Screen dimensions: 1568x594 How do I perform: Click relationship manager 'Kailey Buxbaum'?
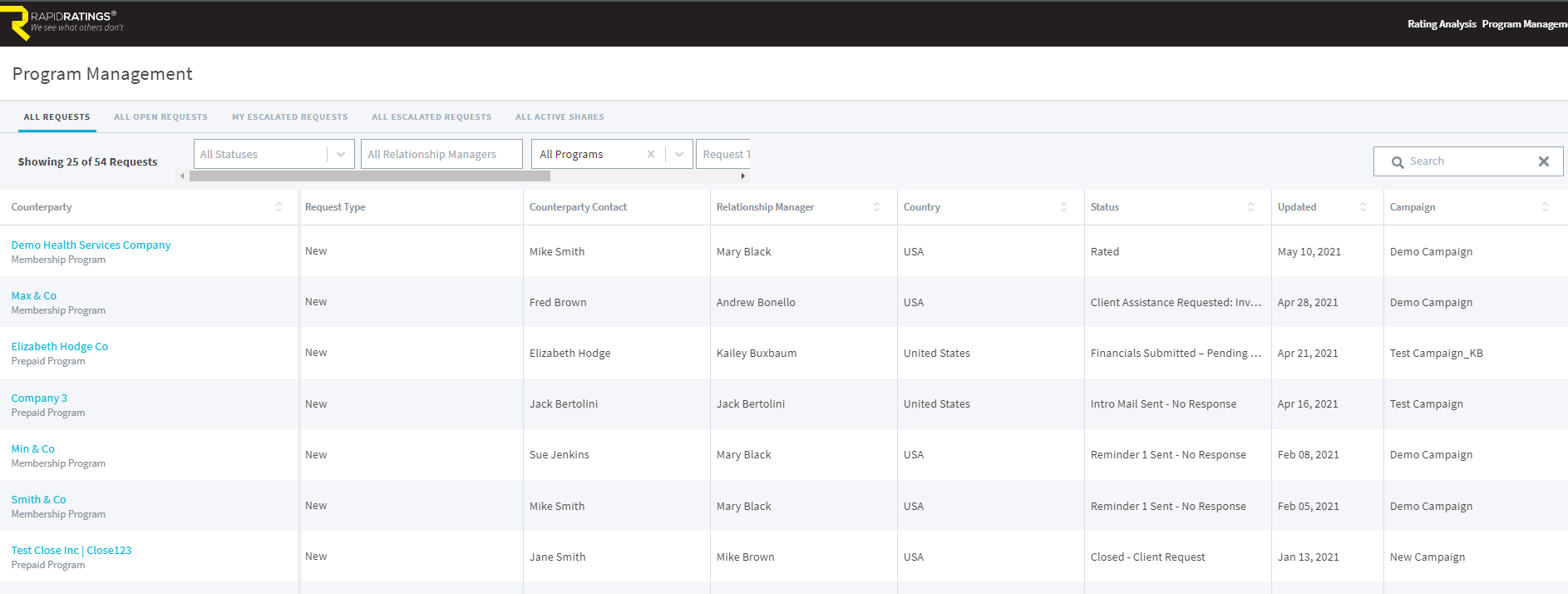pos(757,354)
